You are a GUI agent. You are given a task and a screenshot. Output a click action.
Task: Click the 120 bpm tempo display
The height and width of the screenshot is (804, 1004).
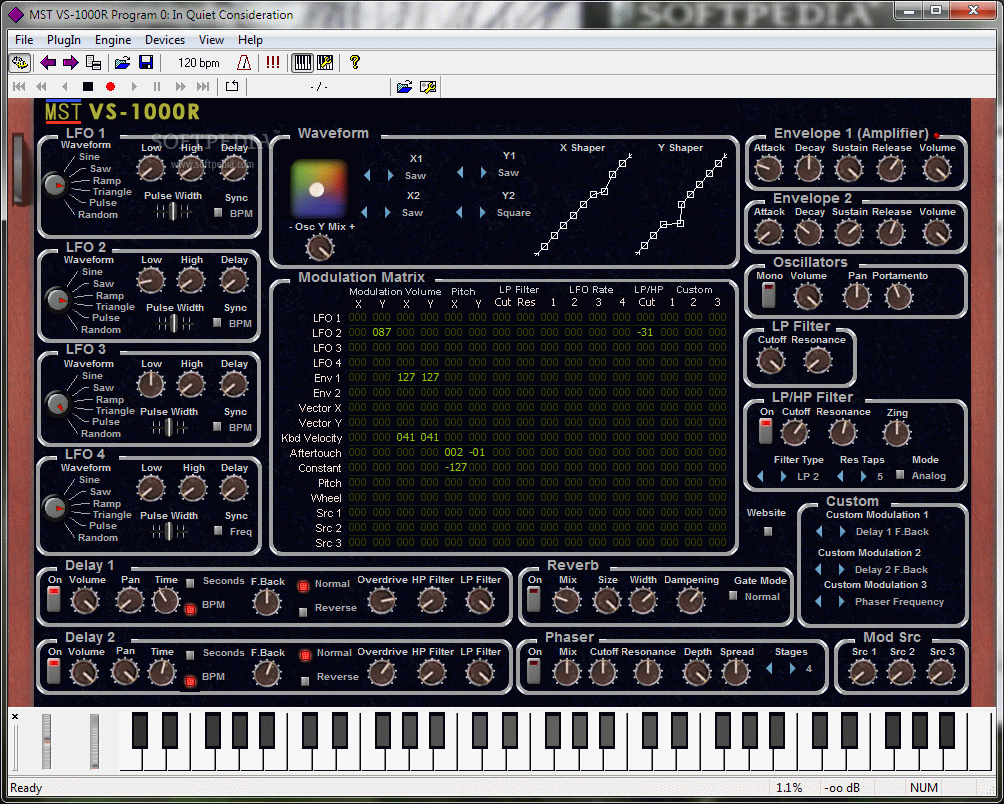[x=198, y=63]
